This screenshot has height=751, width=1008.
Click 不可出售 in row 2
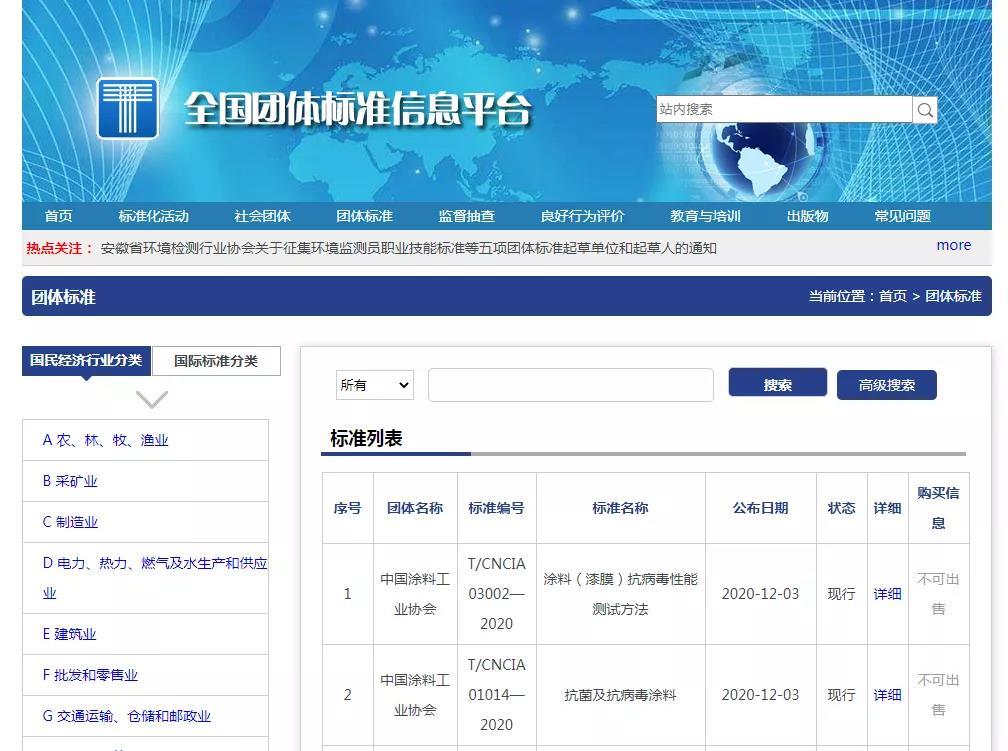pyautogui.click(x=938, y=695)
